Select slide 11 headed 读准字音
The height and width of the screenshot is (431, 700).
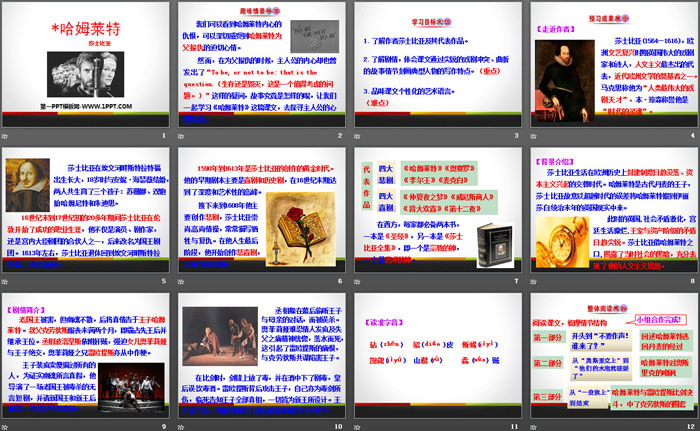point(438,356)
